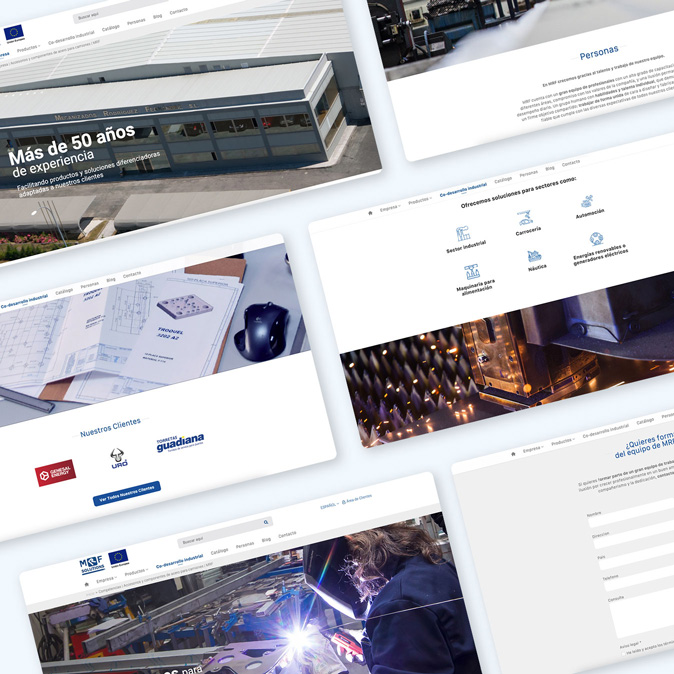The height and width of the screenshot is (674, 674).
Task: Open Catálogo in the clients page menu
Action: tap(64, 291)
